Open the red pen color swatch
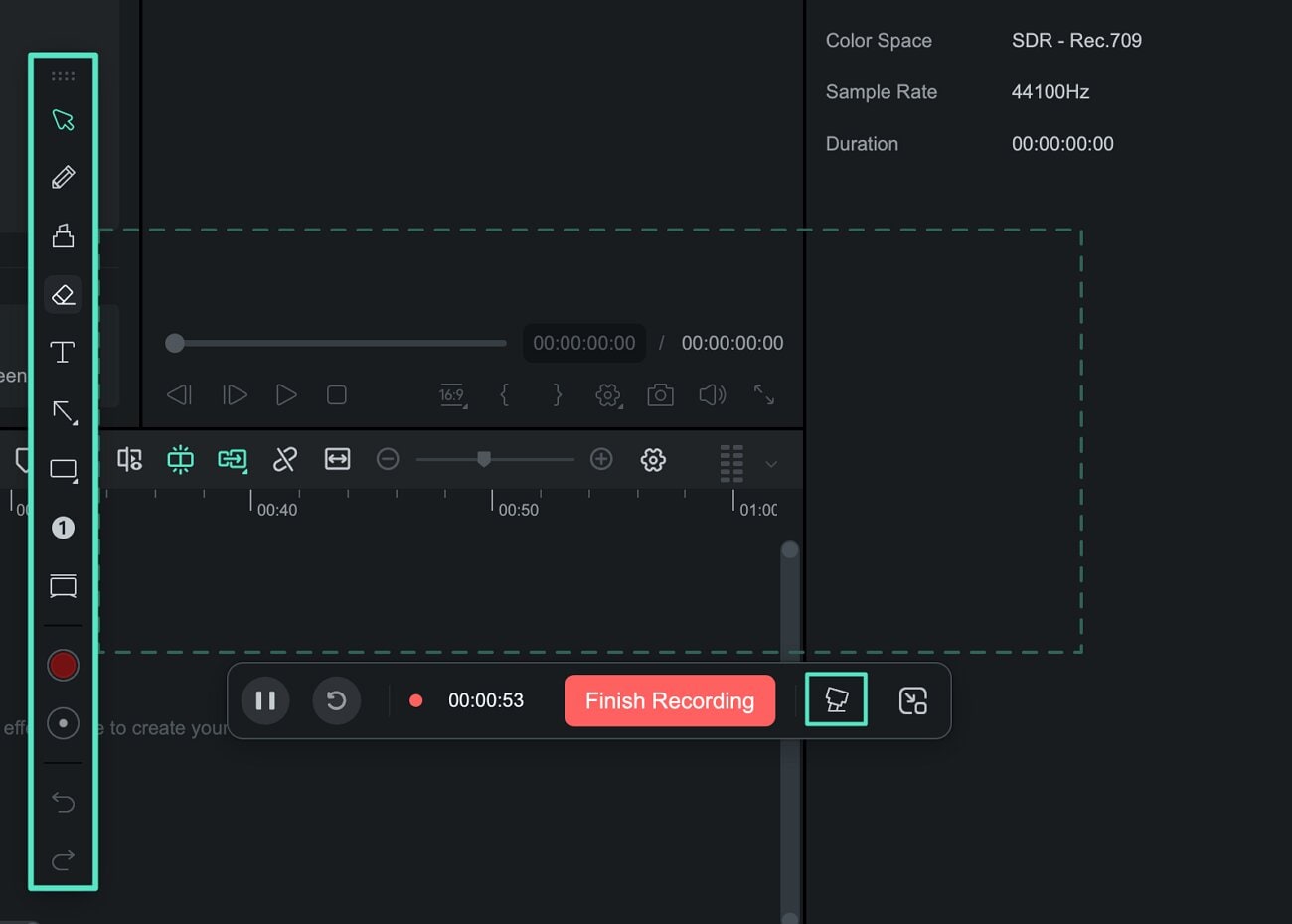Screen dimensions: 1292x924 [x=63, y=665]
